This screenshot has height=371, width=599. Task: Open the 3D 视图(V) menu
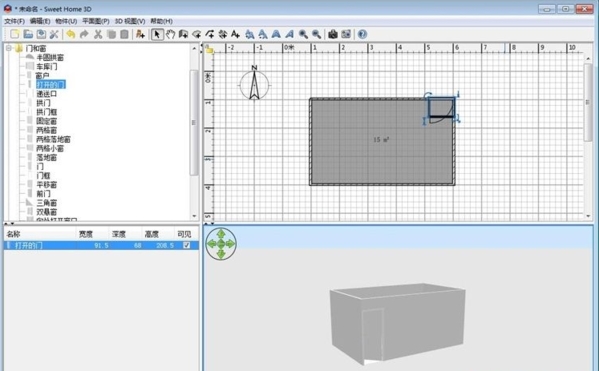(x=130, y=21)
